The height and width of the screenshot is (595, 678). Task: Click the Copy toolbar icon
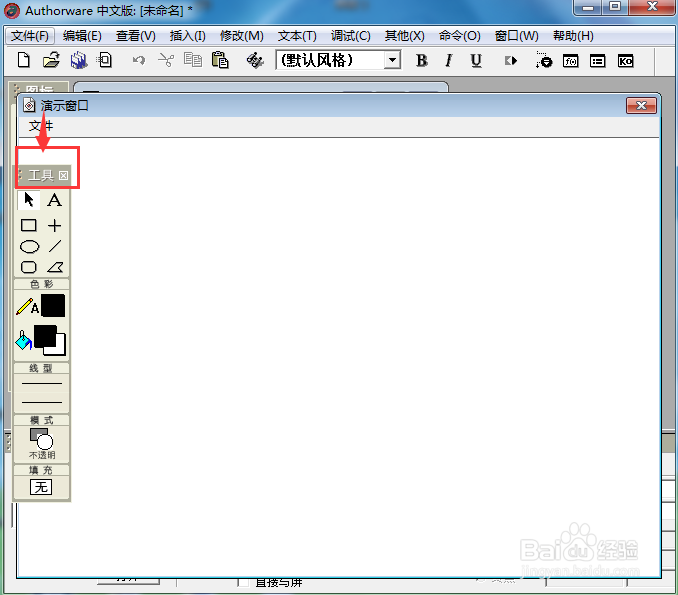pyautogui.click(x=193, y=60)
